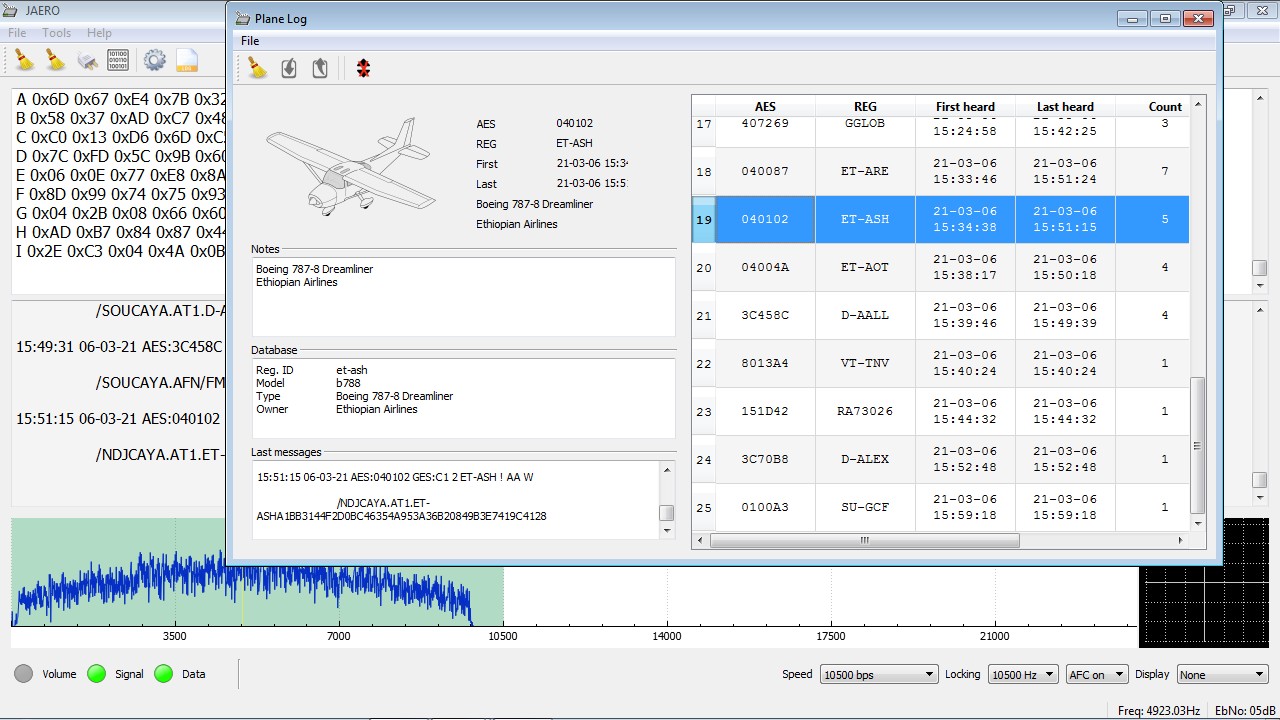
Task: Open the AFC on dropdown
Action: pos(1095,673)
